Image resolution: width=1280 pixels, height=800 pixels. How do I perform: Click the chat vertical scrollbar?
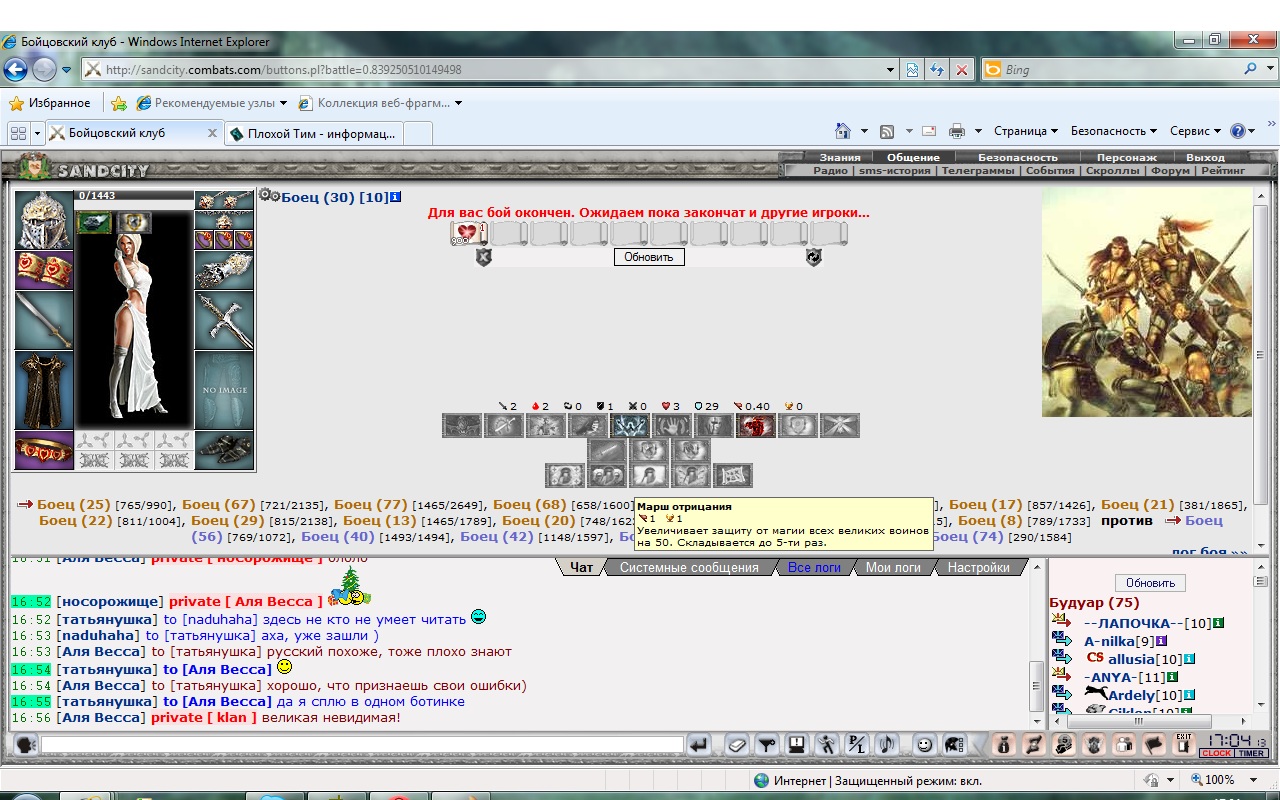(x=1036, y=685)
